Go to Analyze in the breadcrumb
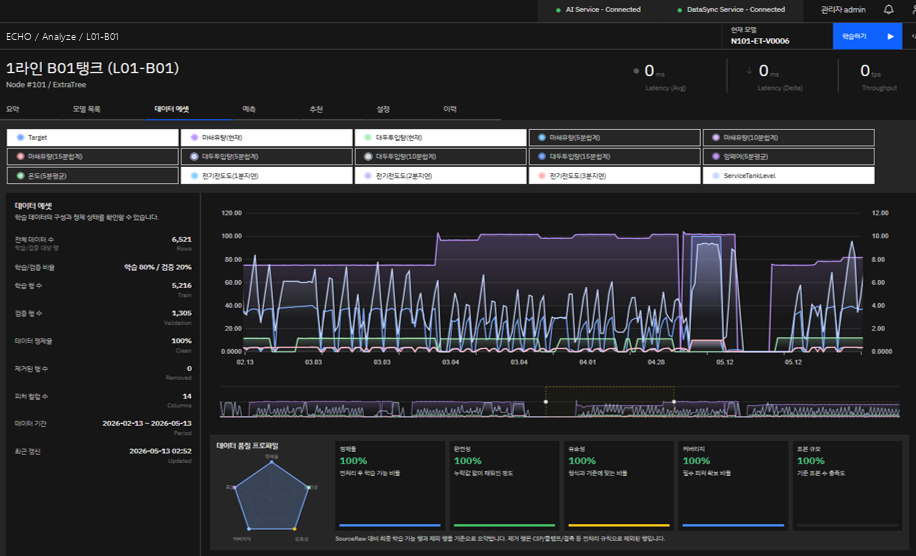The image size is (916, 556). [58, 36]
